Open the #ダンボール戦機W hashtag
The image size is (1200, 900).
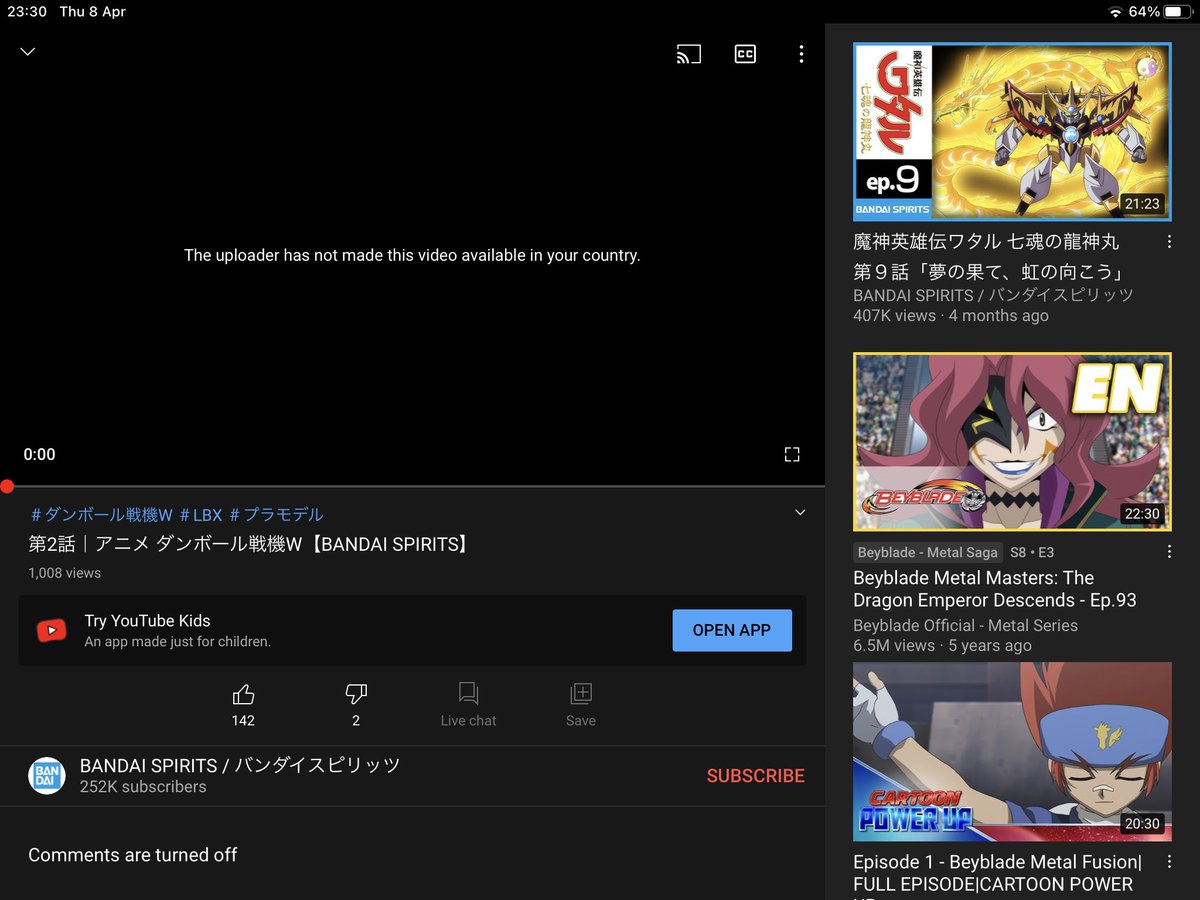(x=102, y=515)
